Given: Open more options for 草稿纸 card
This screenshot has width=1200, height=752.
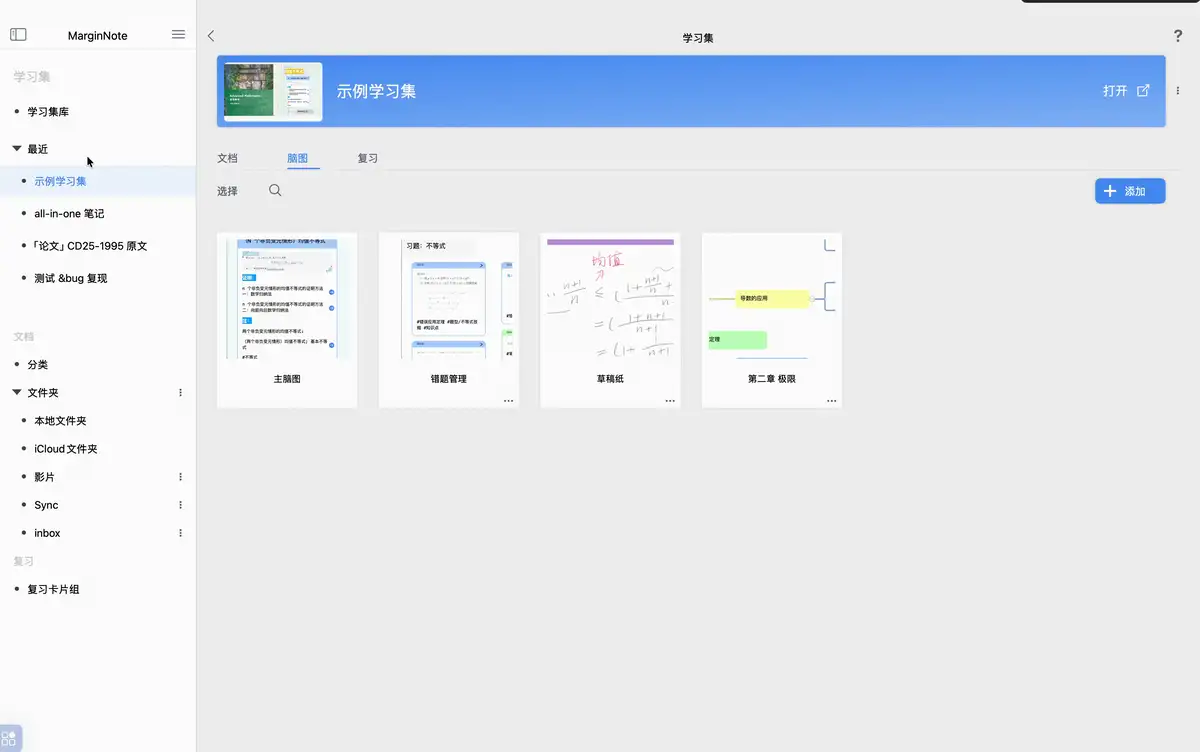Looking at the screenshot, I should tap(670, 400).
